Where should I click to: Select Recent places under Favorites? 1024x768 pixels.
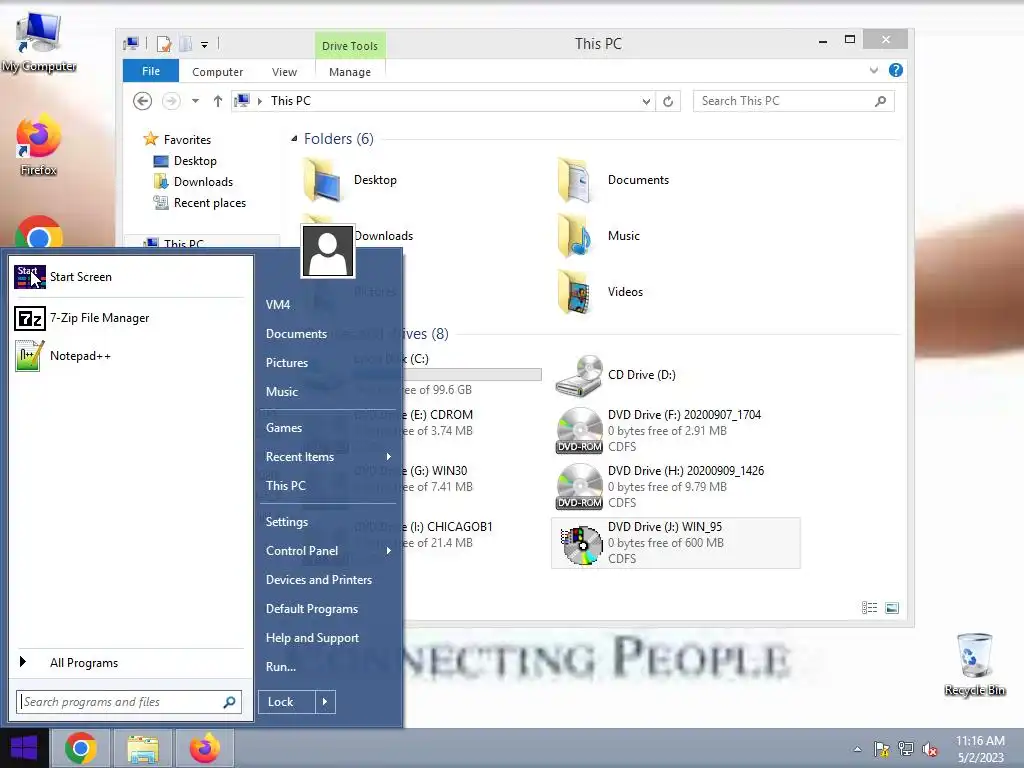[x=199, y=203]
